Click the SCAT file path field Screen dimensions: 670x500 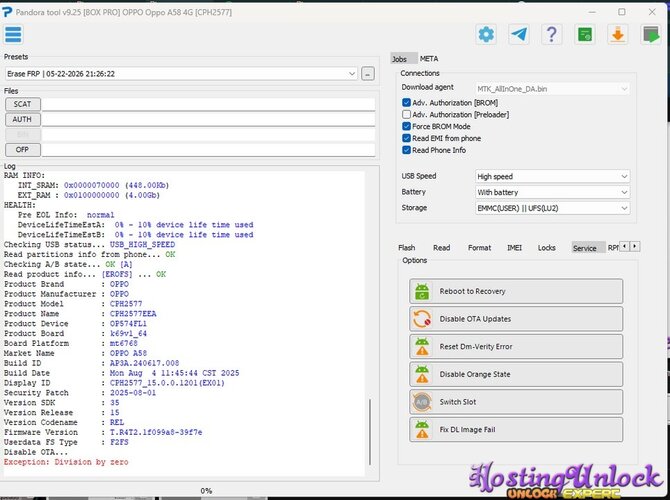pyautogui.click(x=209, y=104)
